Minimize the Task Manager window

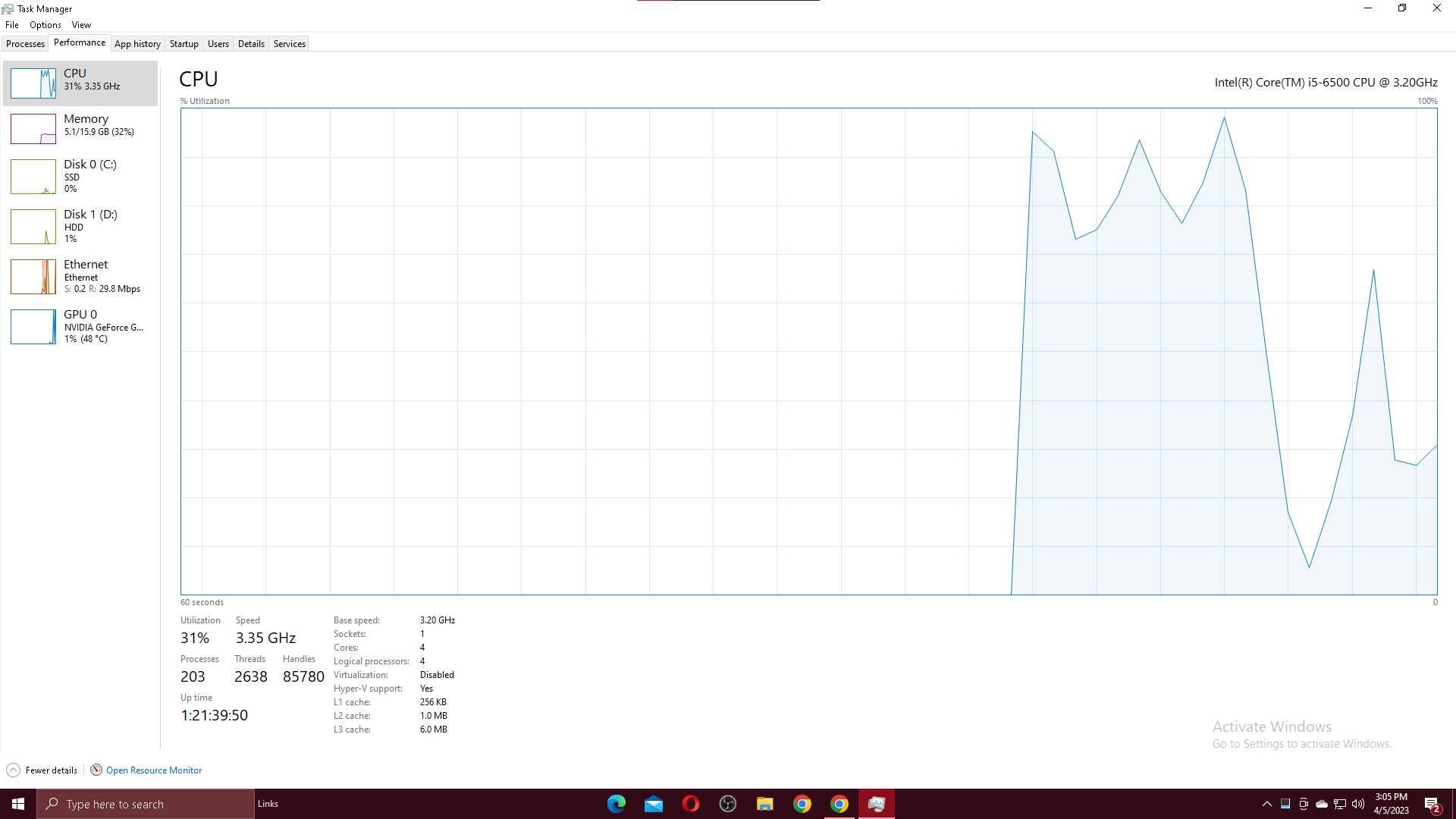[1368, 8]
